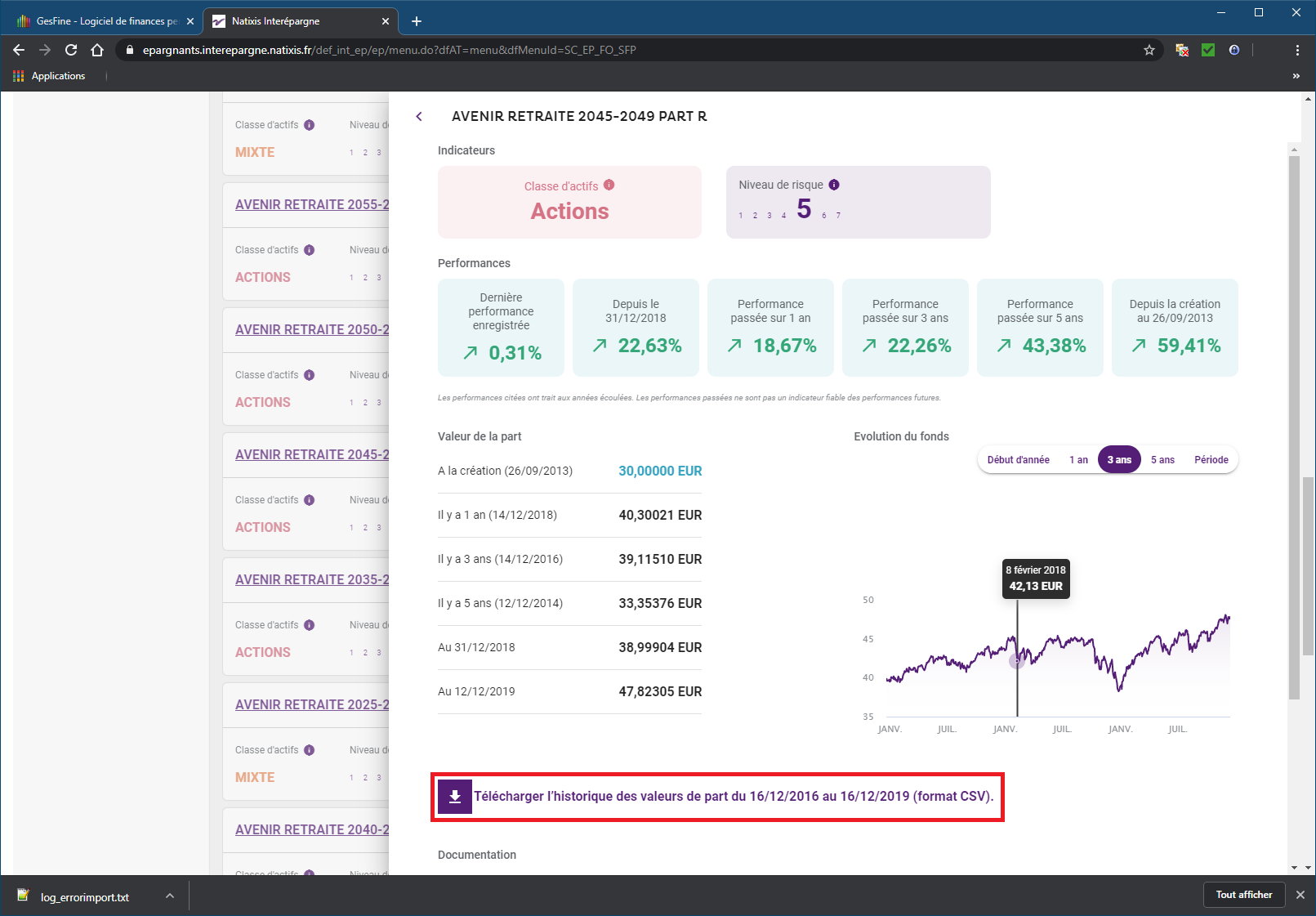The height and width of the screenshot is (916, 1316).
Task: Click the info icon beside the pink Classe d'actifs label
Action: [x=609, y=185]
